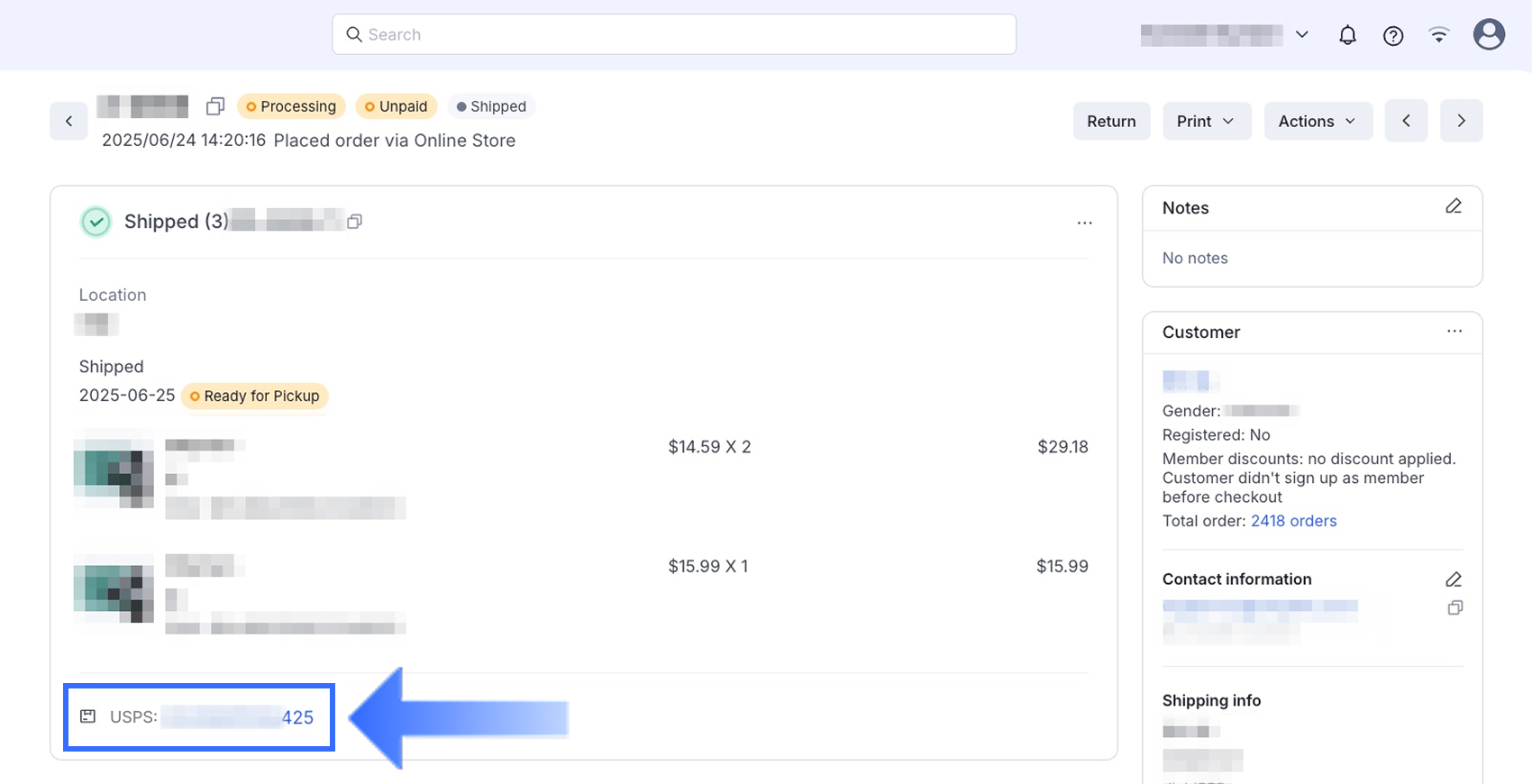Go back using the arrow beside order number
This screenshot has width=1532, height=784.
point(68,121)
